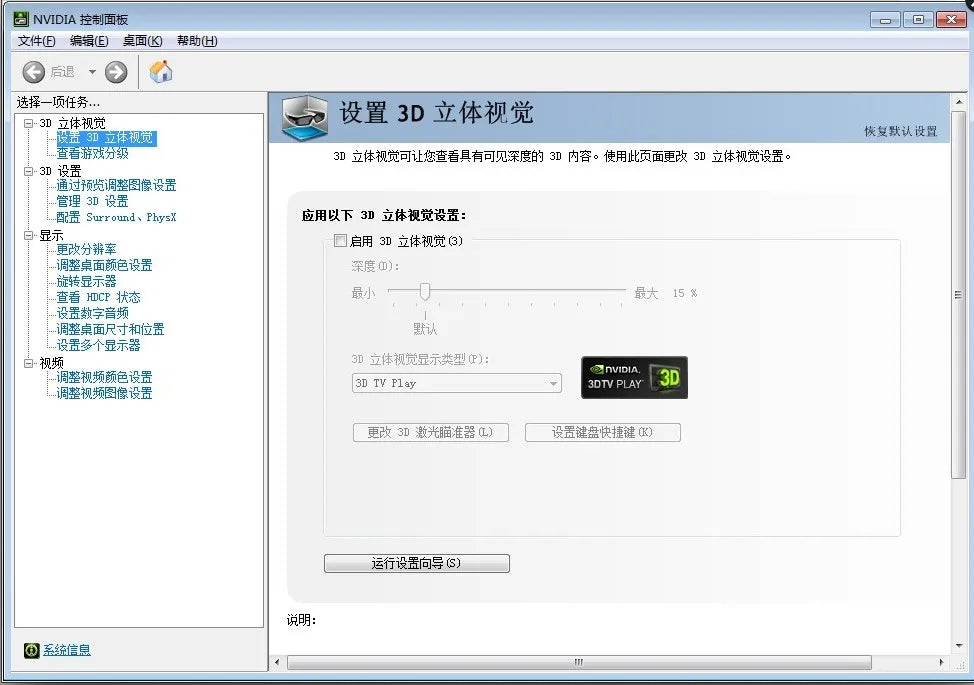Click the Home icon in toolbar
This screenshot has width=974, height=685.
[x=161, y=72]
